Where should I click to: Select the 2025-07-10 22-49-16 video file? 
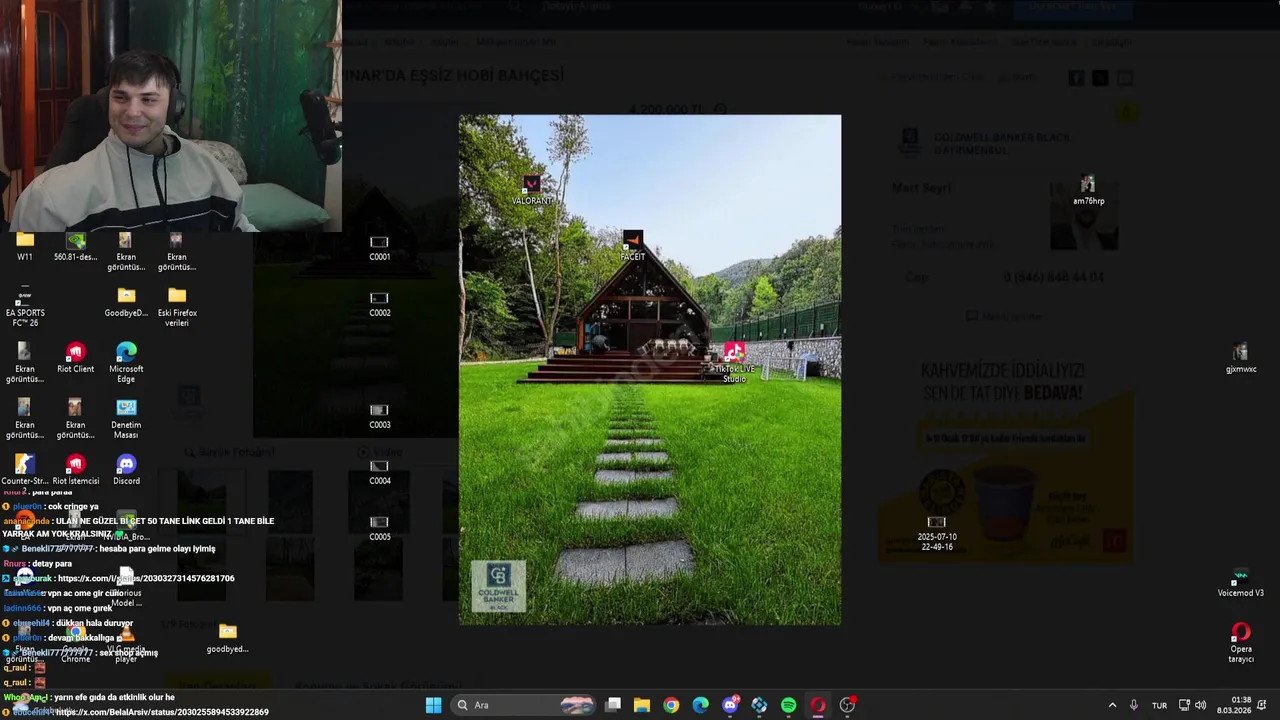936,533
